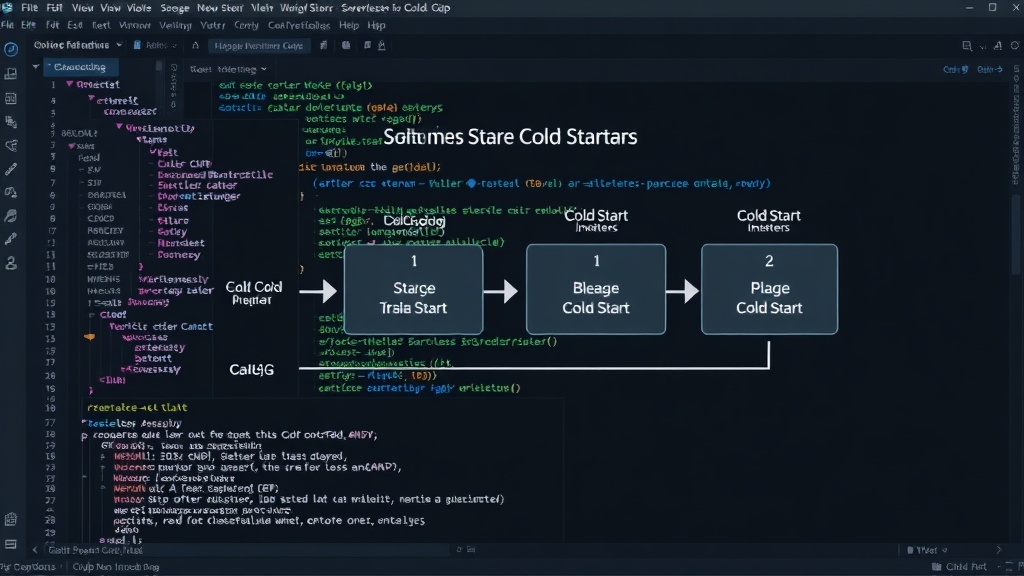Viewport: 1024px width, 576px height.
Task: Open the small dropdown arrow beside top-right search icon
Action: pos(983,46)
